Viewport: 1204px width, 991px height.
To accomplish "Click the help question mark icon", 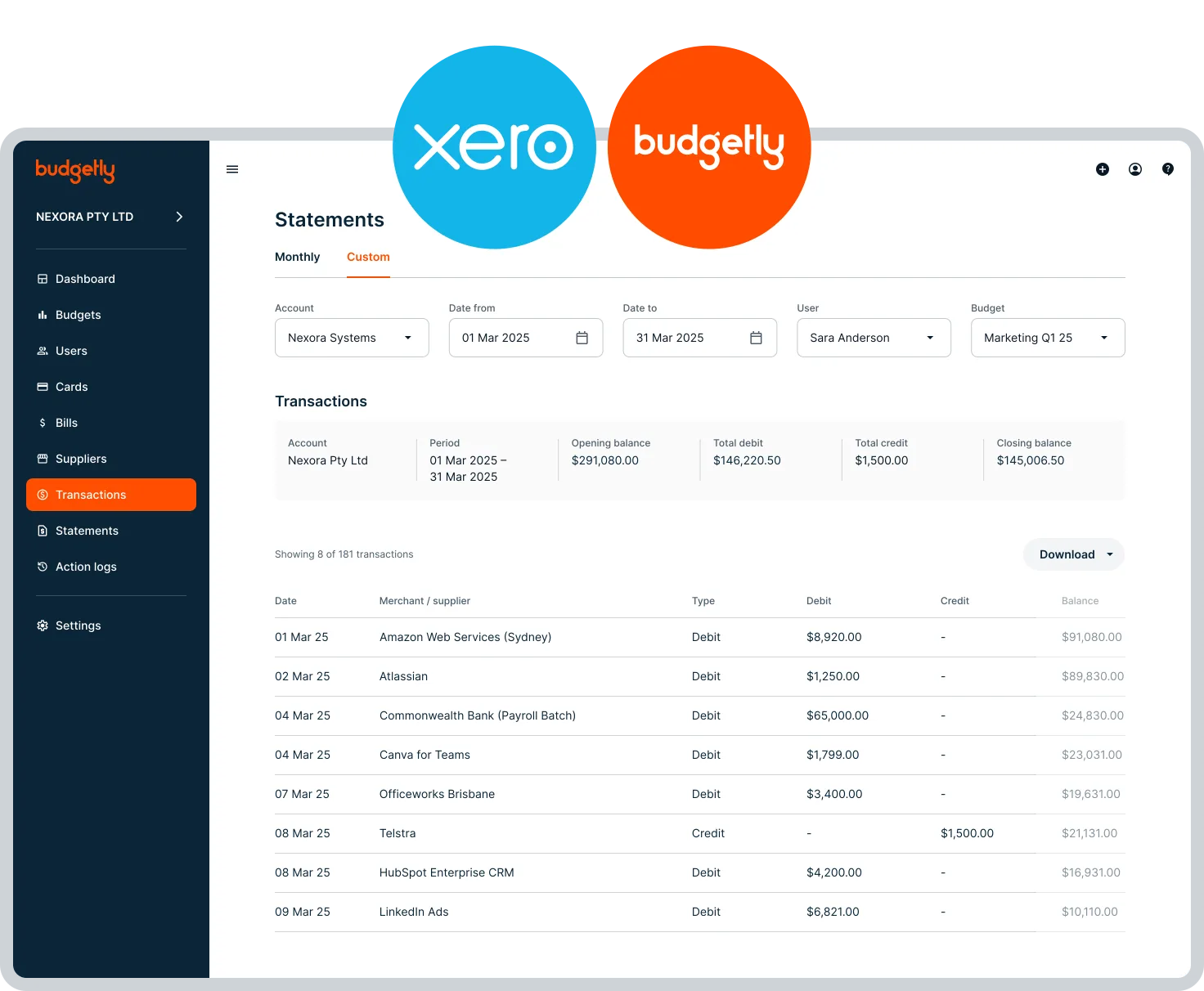I will [1168, 169].
